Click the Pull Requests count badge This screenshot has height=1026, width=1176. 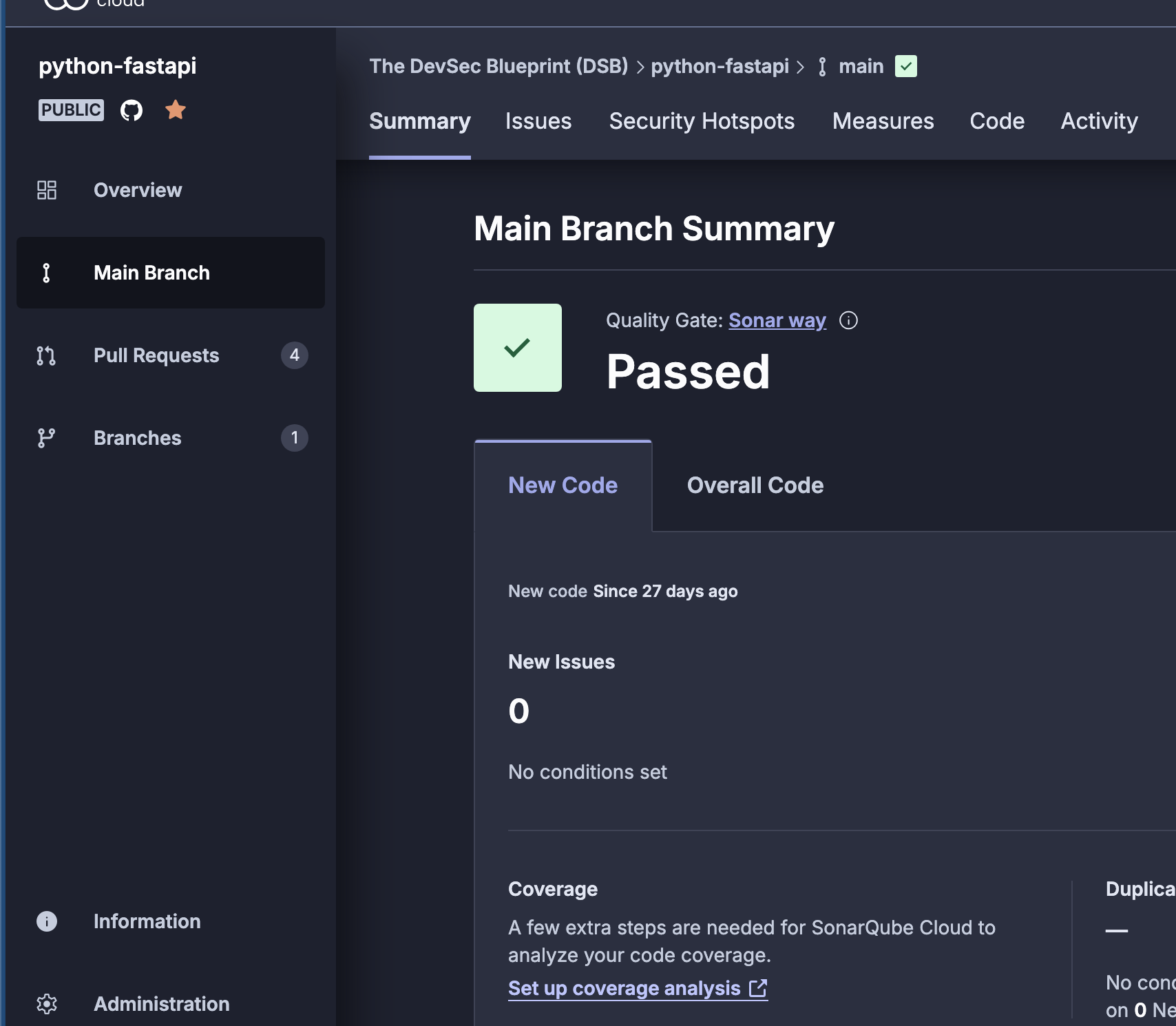coord(294,355)
